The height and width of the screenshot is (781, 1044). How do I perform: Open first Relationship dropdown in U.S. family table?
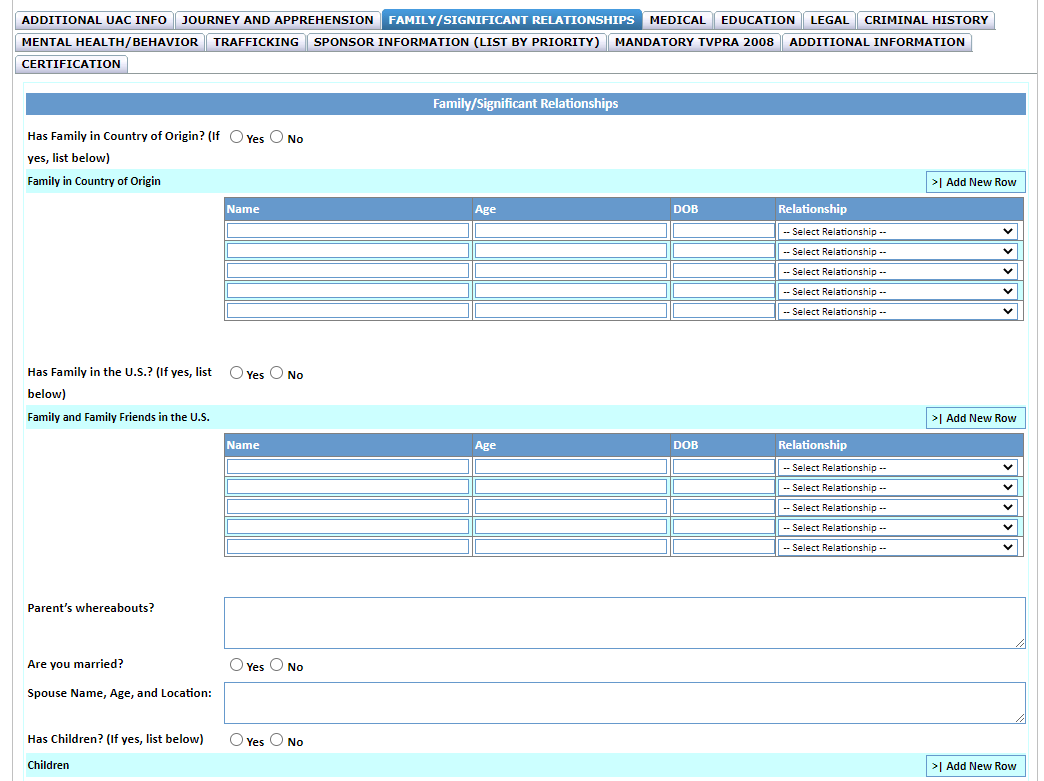[898, 468]
